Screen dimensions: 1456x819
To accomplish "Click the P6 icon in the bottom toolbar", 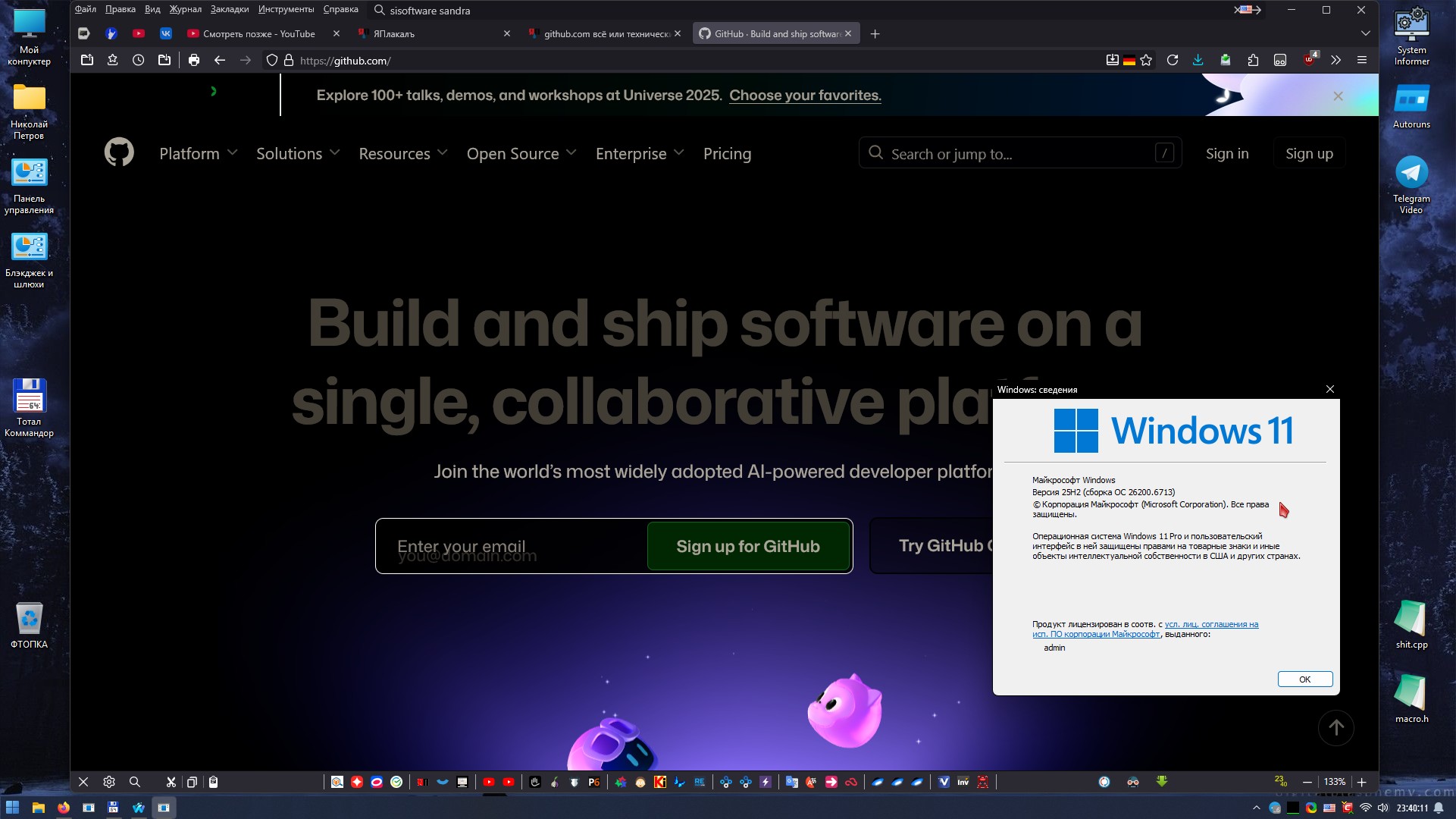I will 594,782.
